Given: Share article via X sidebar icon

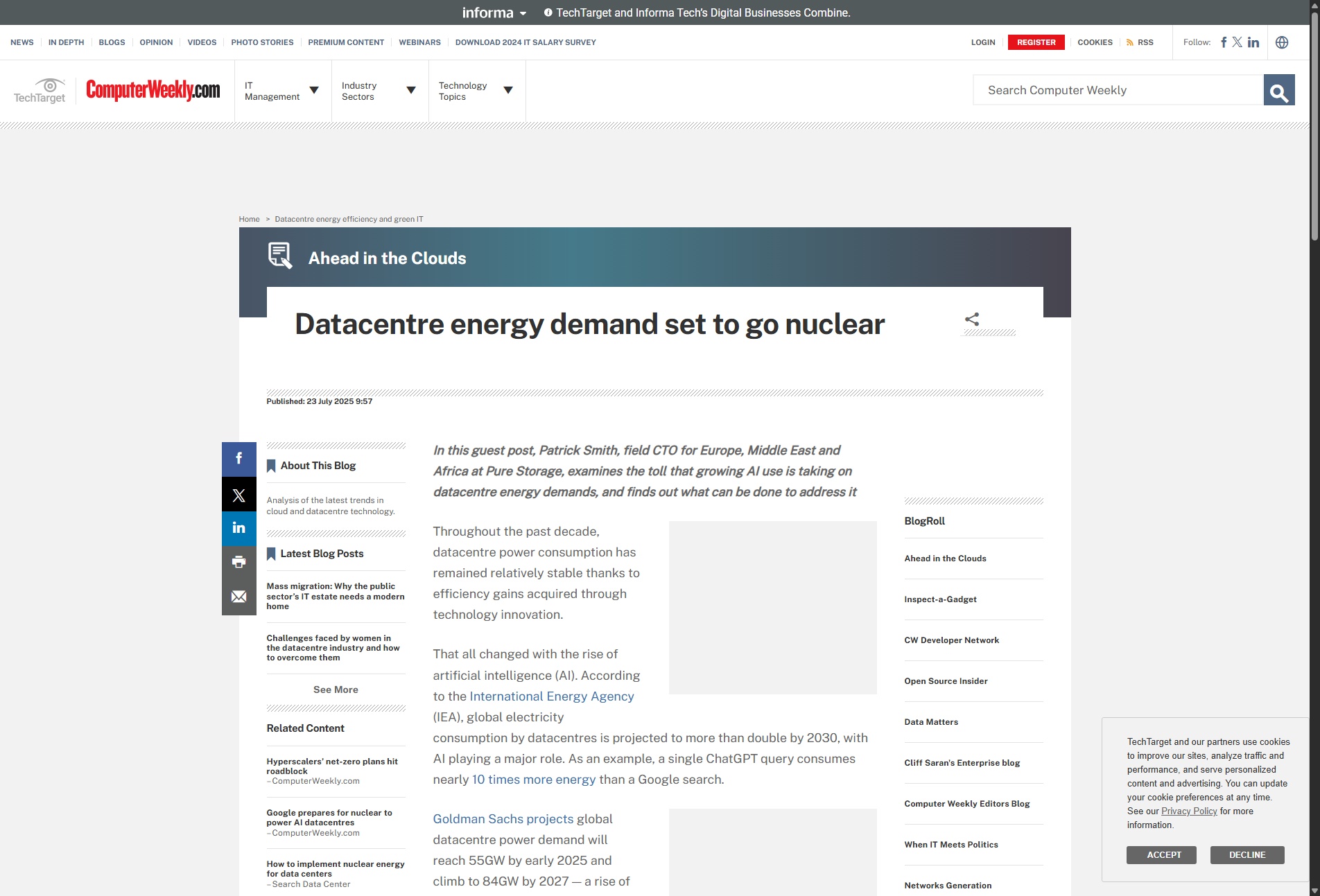Looking at the screenshot, I should click(238, 494).
